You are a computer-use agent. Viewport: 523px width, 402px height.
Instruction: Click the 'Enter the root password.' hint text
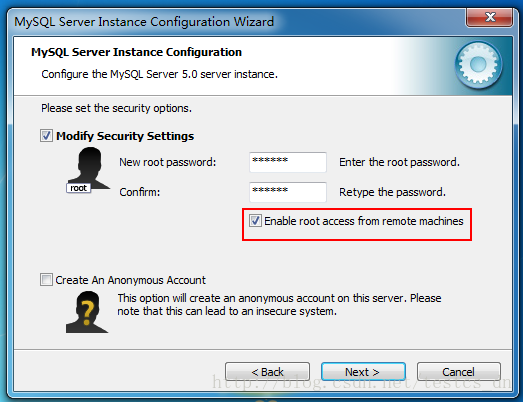tap(399, 162)
